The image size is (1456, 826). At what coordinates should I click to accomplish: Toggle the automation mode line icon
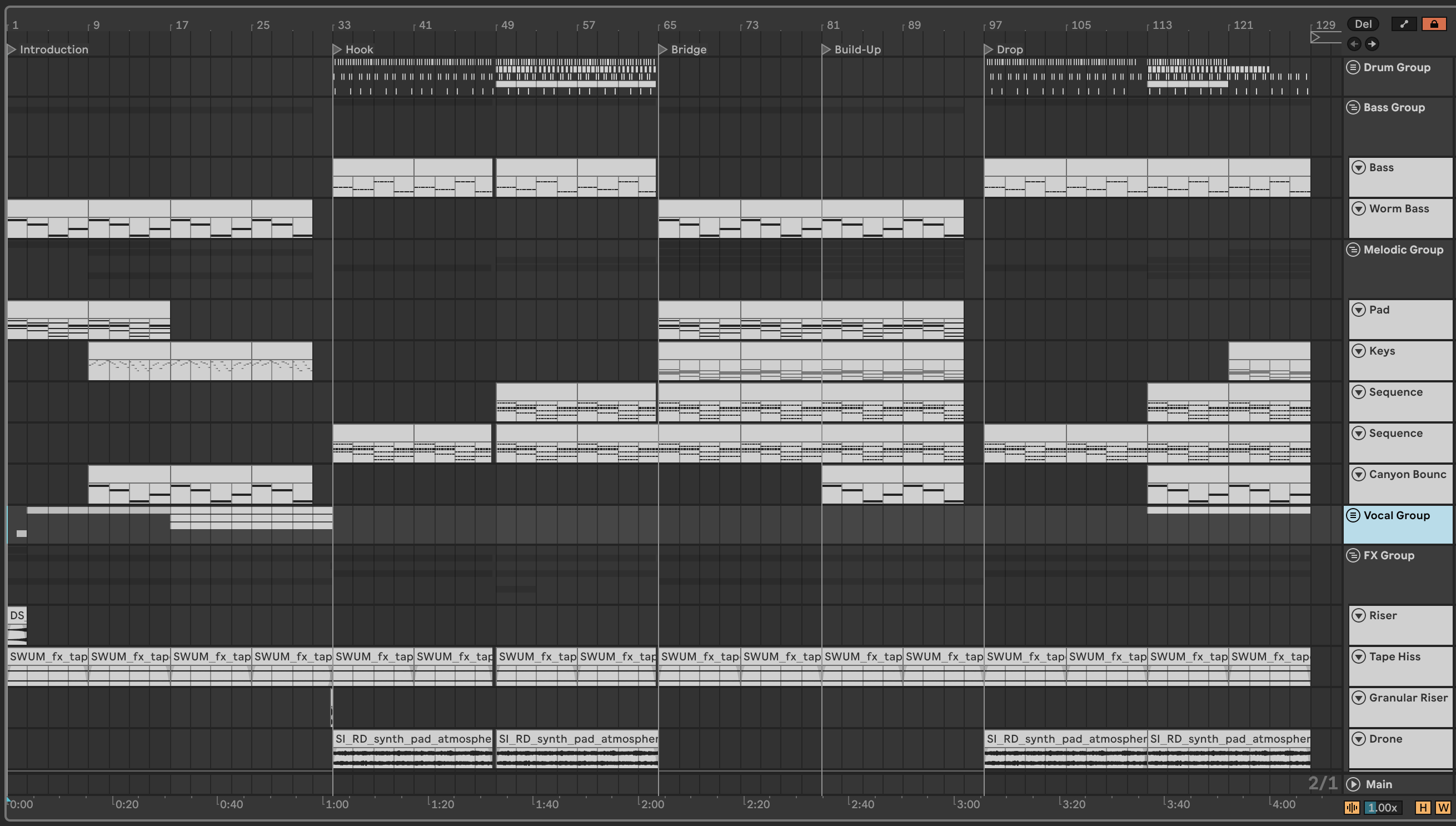click(1404, 24)
